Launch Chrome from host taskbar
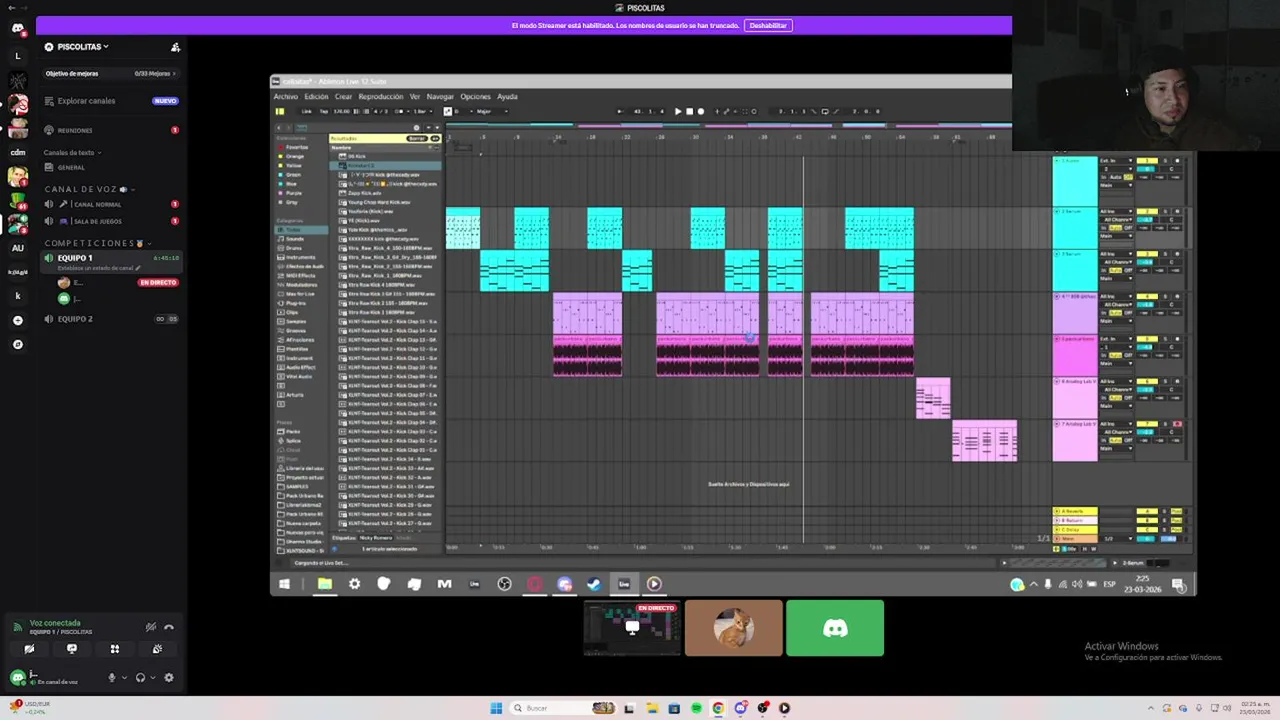This screenshot has height=720, width=1280. (718, 708)
